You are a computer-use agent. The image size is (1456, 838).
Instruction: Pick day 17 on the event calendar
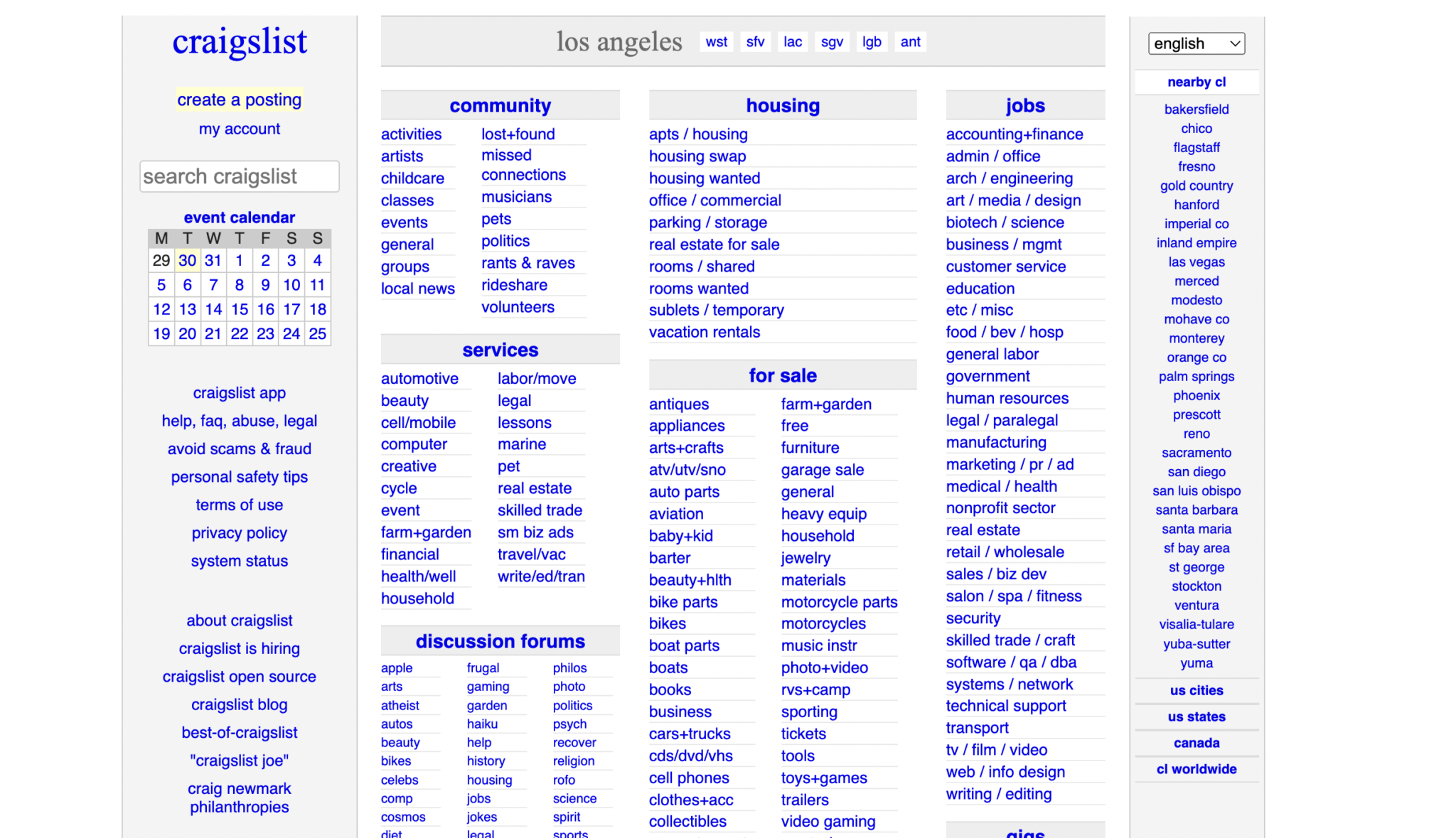click(291, 309)
